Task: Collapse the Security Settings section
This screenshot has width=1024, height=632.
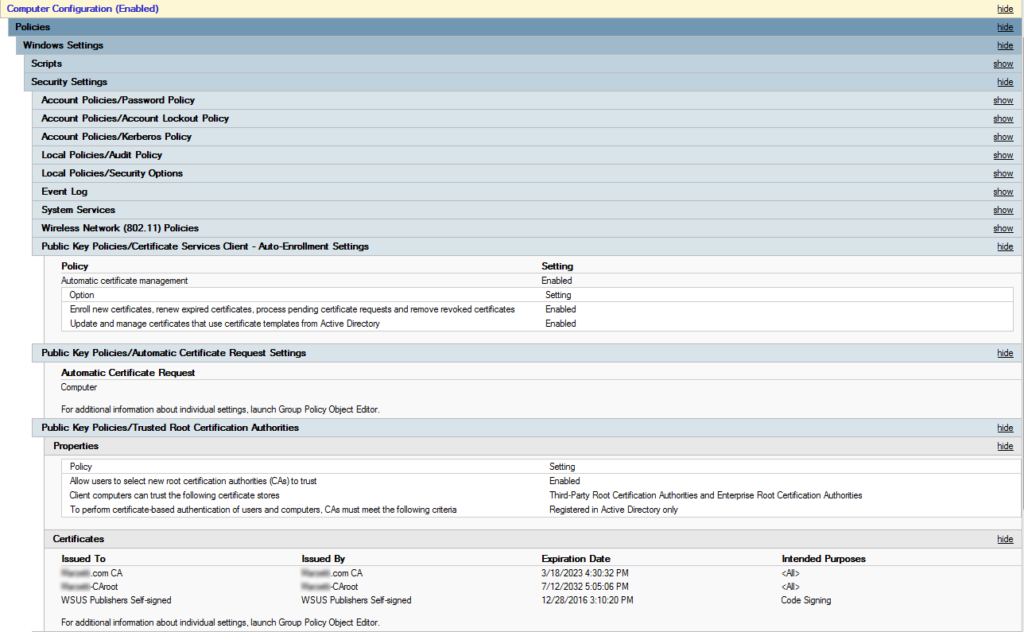Action: point(1003,81)
